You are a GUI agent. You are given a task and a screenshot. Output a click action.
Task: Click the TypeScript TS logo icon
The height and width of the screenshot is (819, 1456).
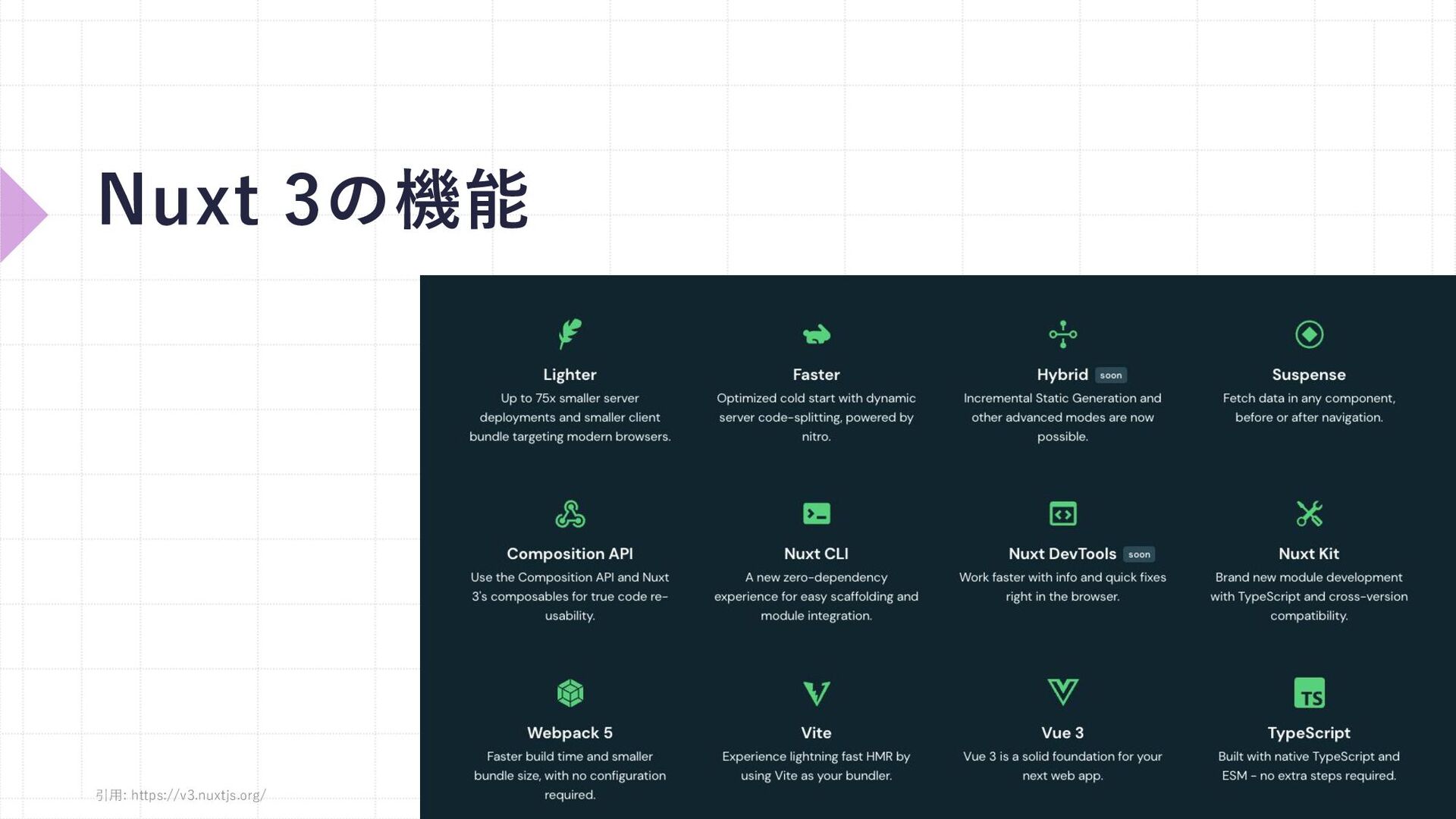pyautogui.click(x=1309, y=693)
